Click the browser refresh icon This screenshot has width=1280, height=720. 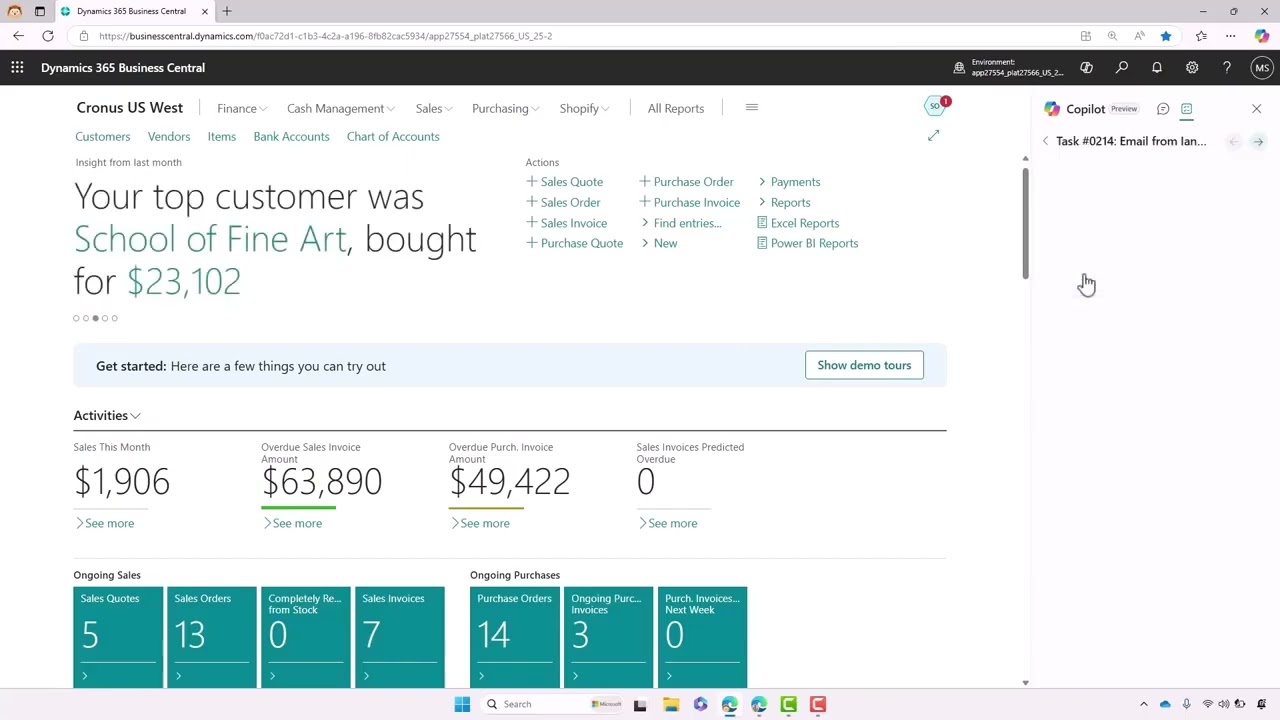(48, 36)
